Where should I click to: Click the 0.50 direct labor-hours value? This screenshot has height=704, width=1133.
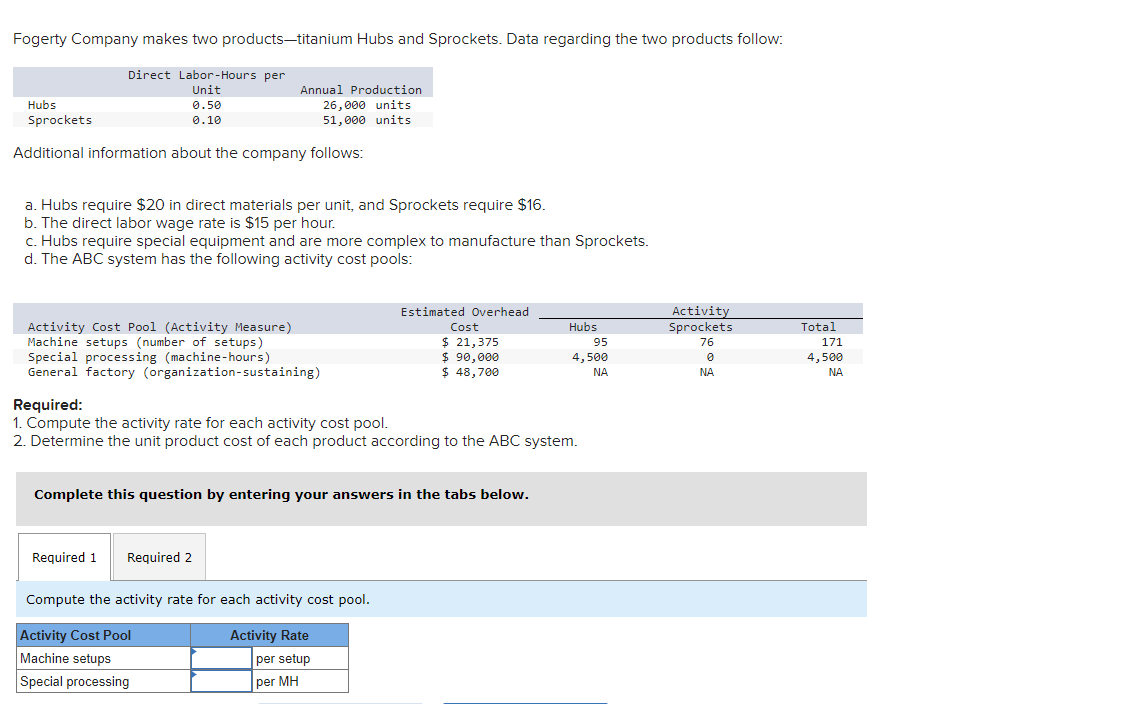coord(207,106)
